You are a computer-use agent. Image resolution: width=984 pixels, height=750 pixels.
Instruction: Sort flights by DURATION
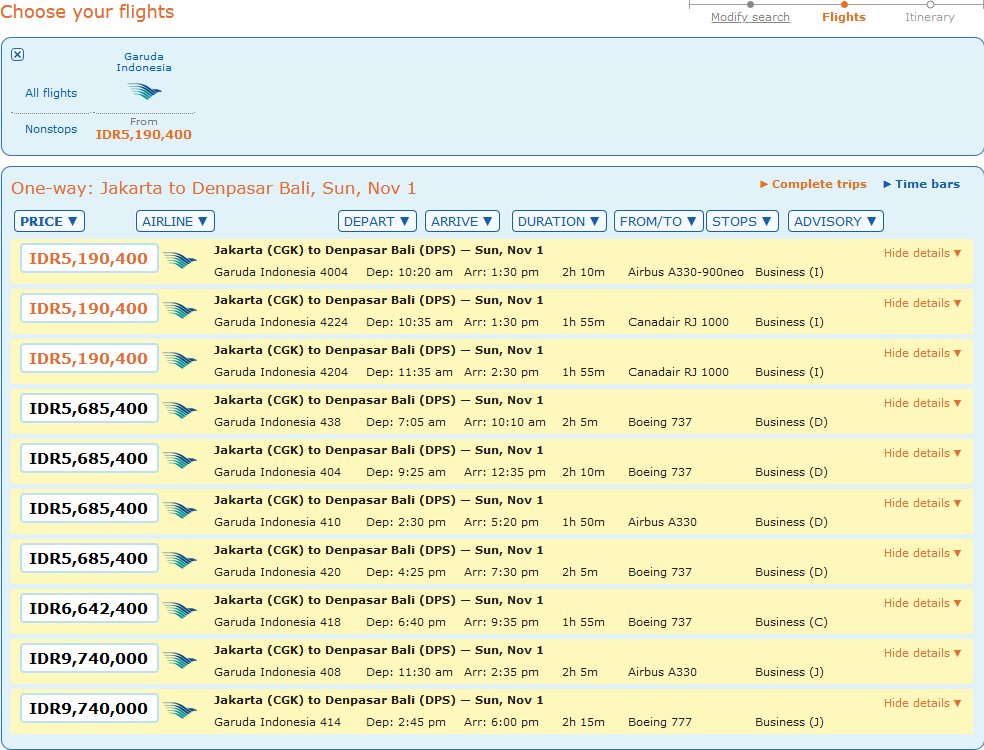coord(559,222)
